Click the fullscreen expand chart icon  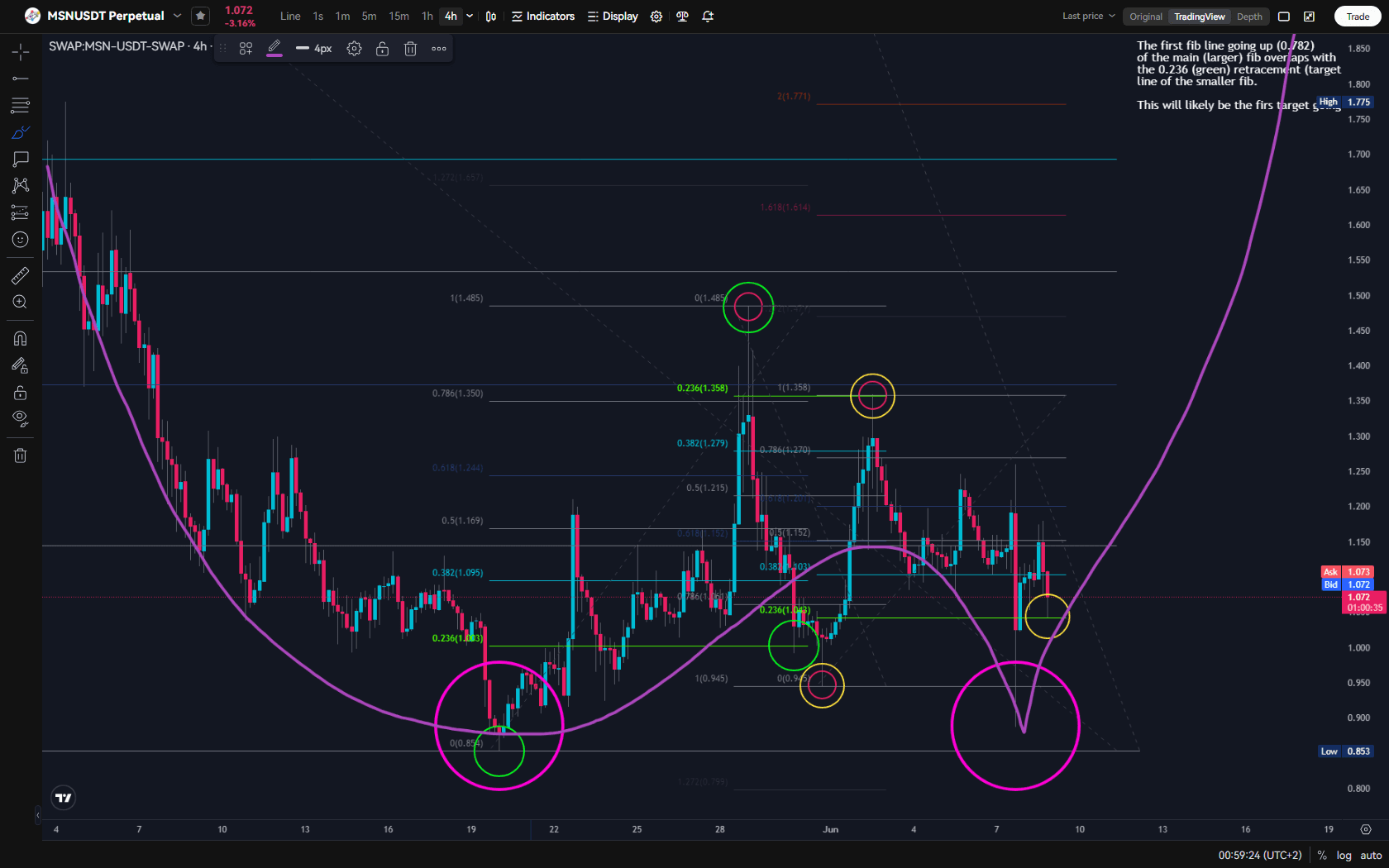[x=1310, y=17]
